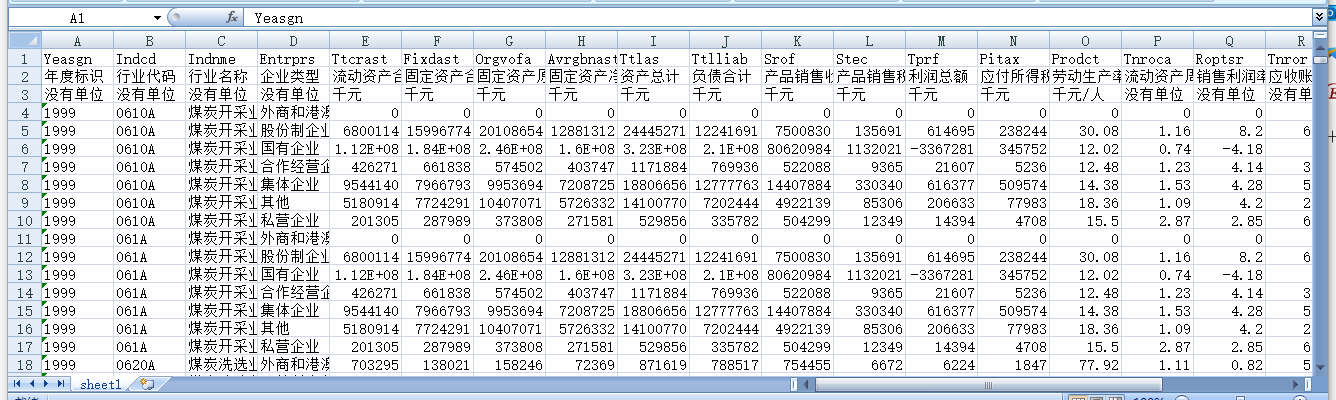Click the Name Box showing A1
The height and width of the screenshot is (400, 1336).
[x=78, y=18]
